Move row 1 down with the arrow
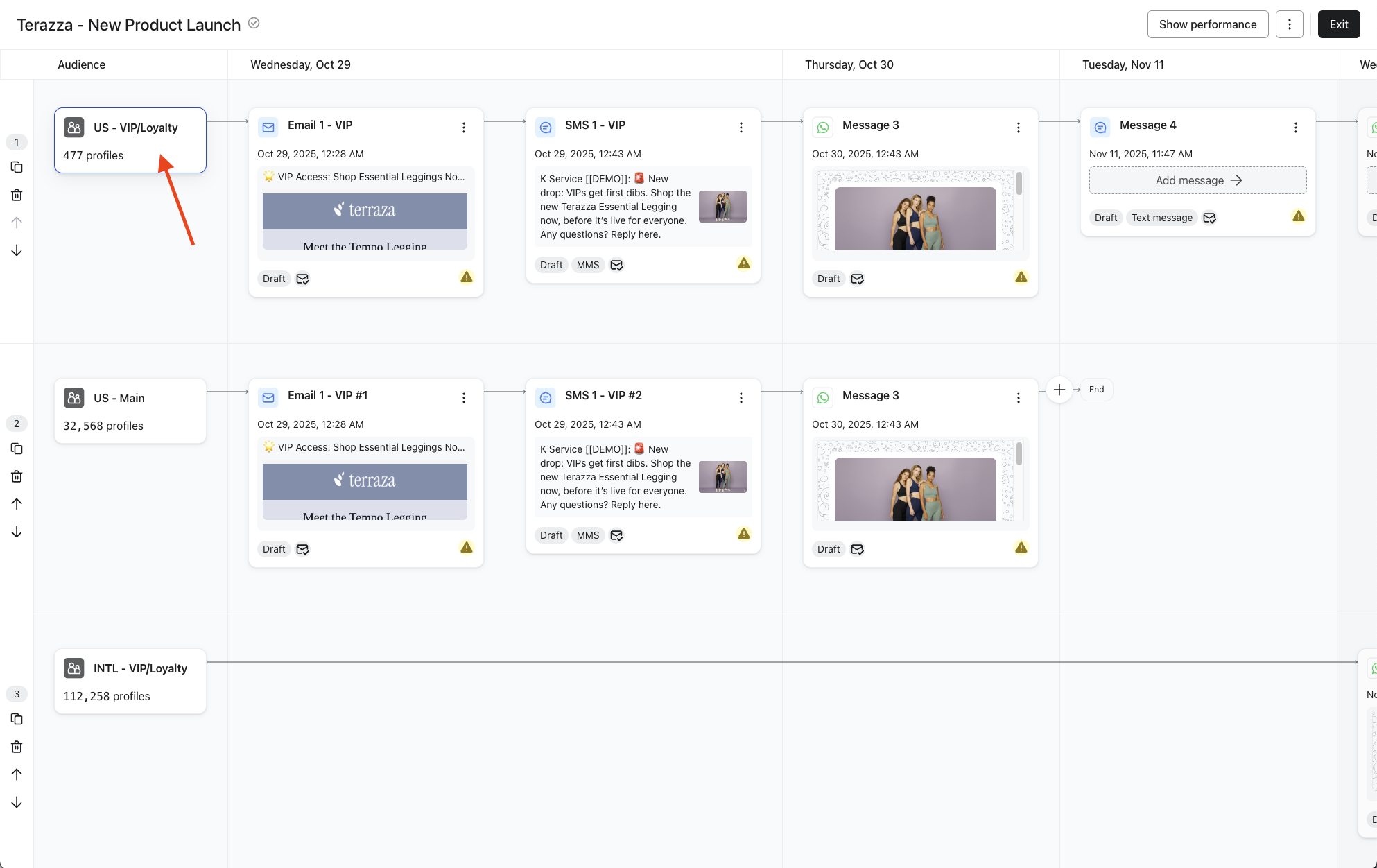This screenshot has width=1377, height=868. [17, 250]
